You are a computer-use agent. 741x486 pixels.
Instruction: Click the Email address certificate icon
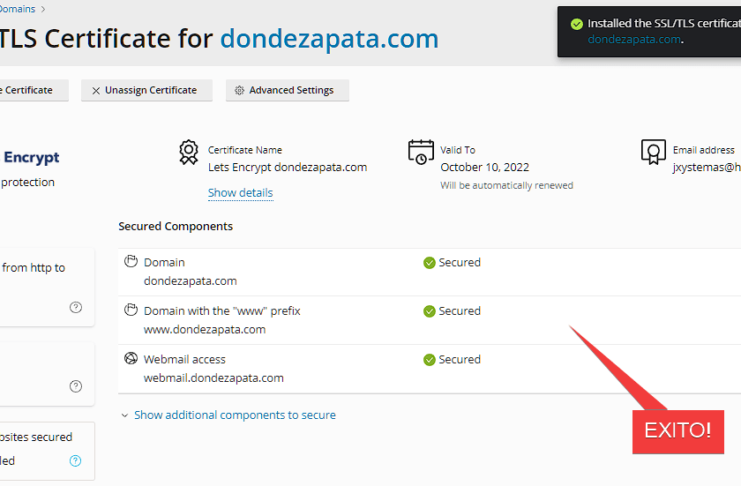coord(653,152)
